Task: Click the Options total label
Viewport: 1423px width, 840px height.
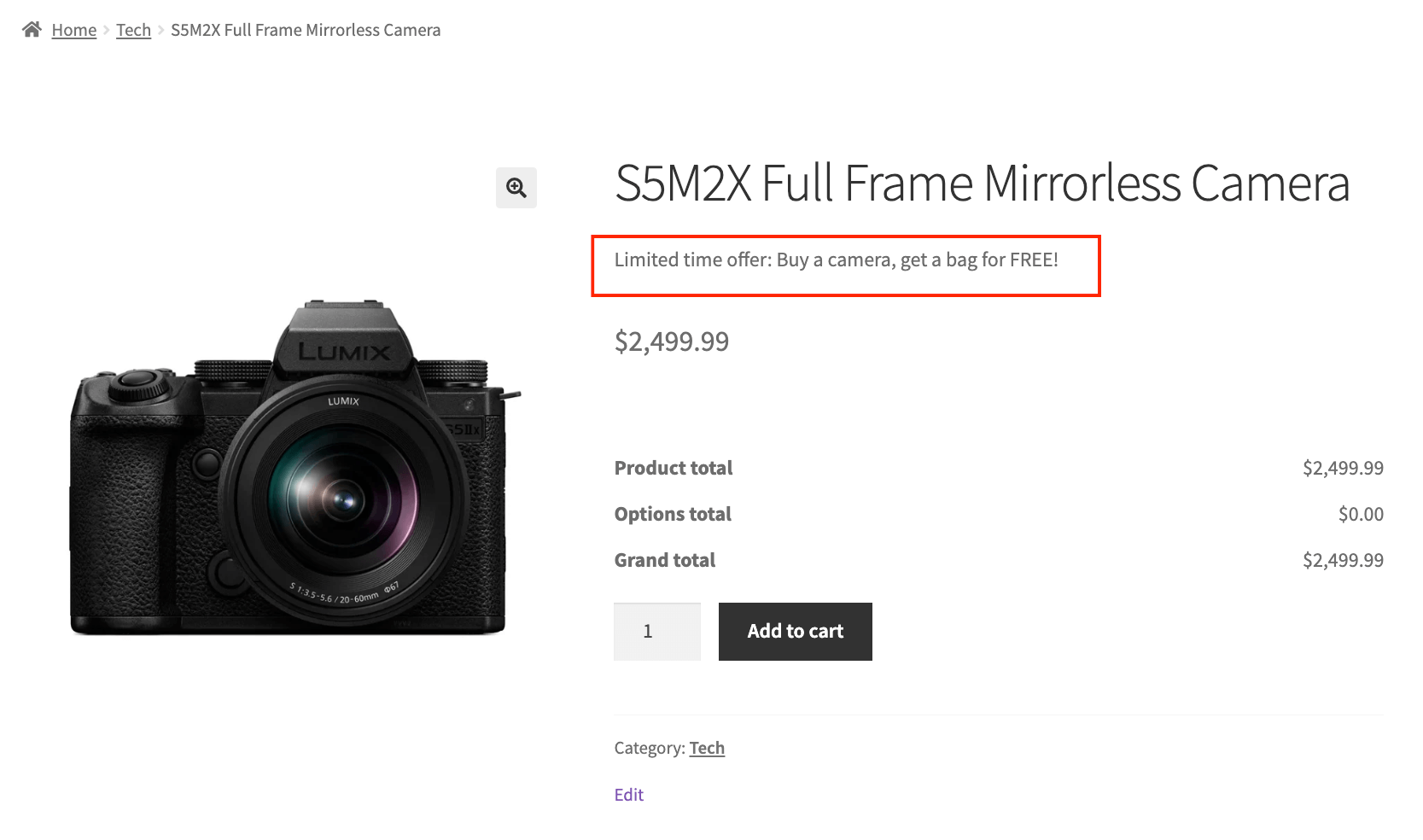Action: pos(673,514)
